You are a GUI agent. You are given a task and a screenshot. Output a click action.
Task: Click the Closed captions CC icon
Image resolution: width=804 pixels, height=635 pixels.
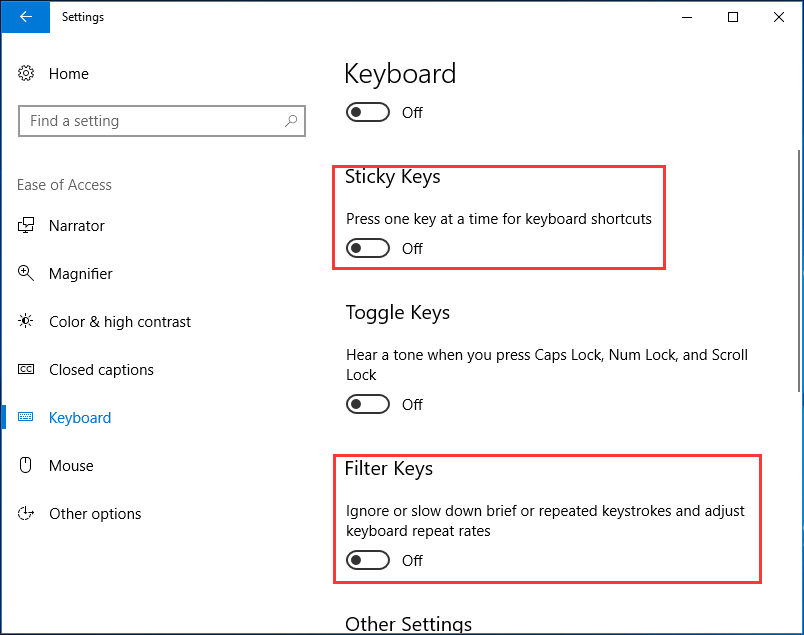pyautogui.click(x=27, y=370)
